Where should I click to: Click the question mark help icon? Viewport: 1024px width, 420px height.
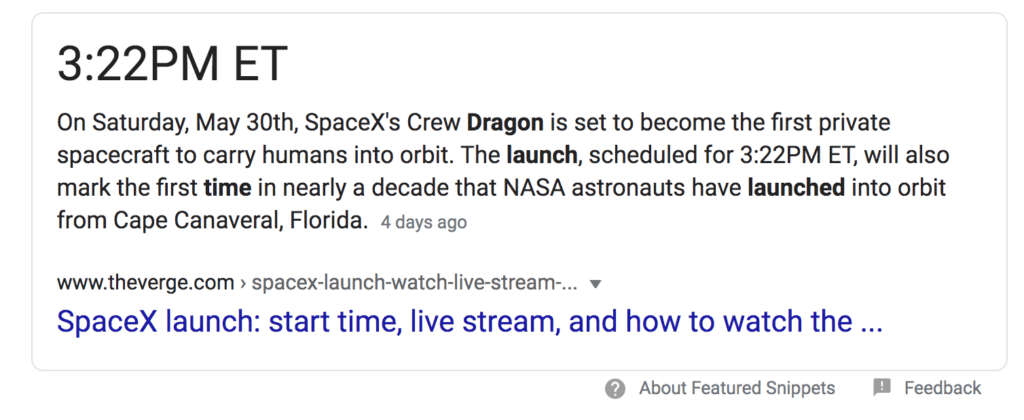(x=615, y=388)
